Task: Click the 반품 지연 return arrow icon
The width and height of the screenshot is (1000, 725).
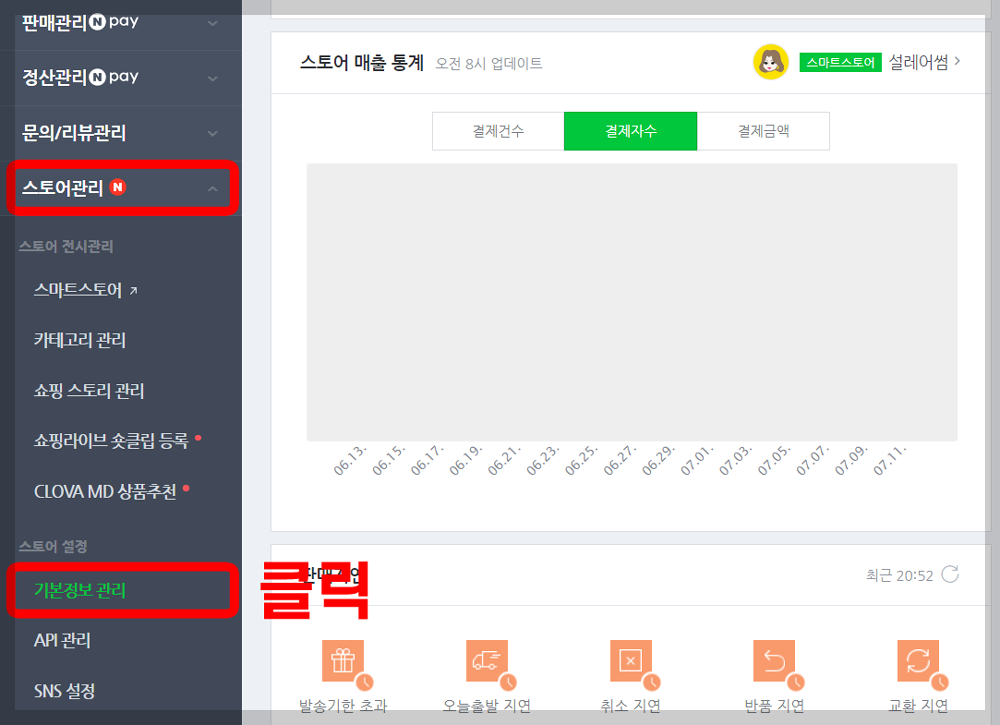Action: 775,660
